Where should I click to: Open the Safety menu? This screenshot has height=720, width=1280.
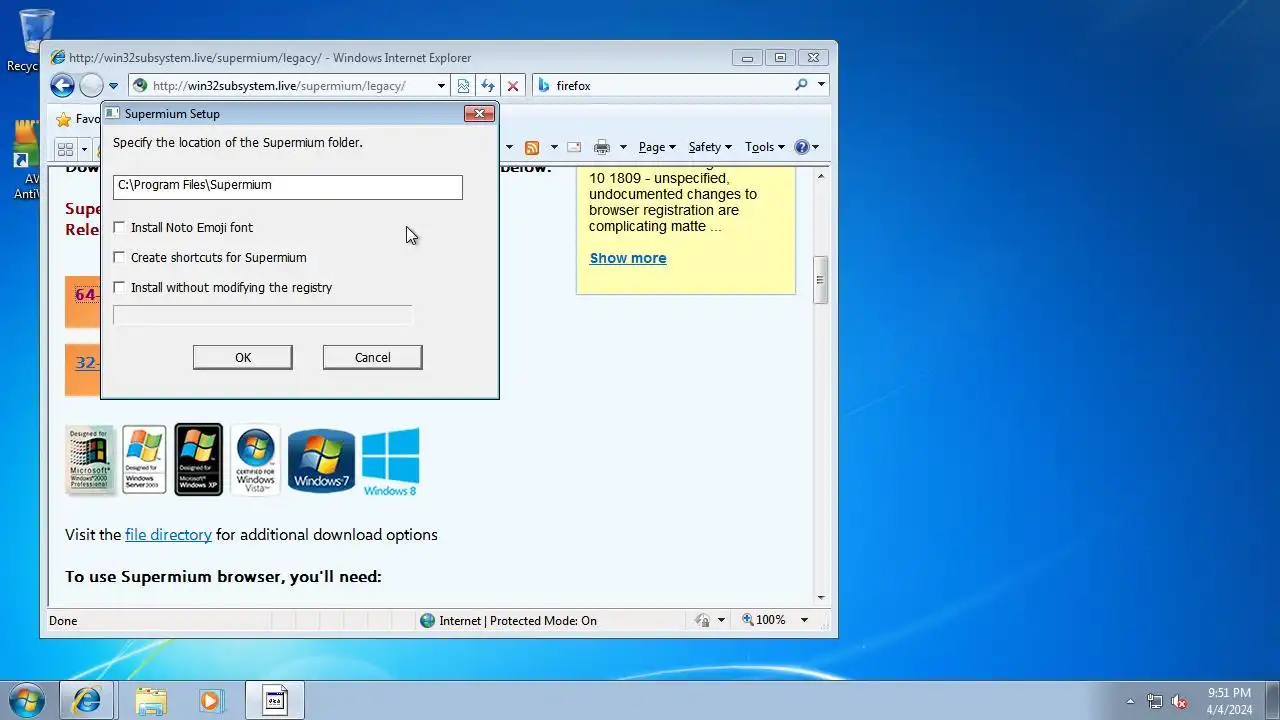click(x=710, y=147)
